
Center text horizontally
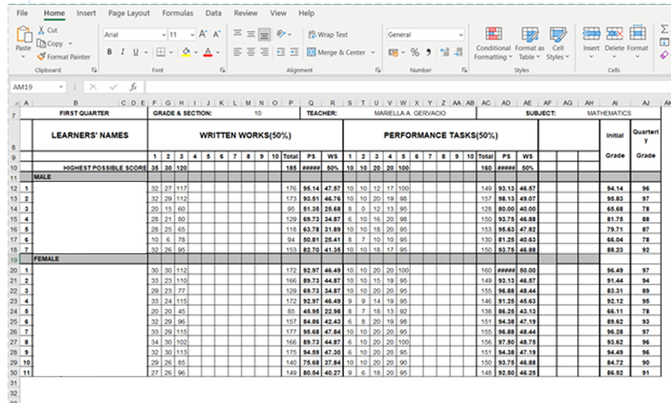point(251,52)
